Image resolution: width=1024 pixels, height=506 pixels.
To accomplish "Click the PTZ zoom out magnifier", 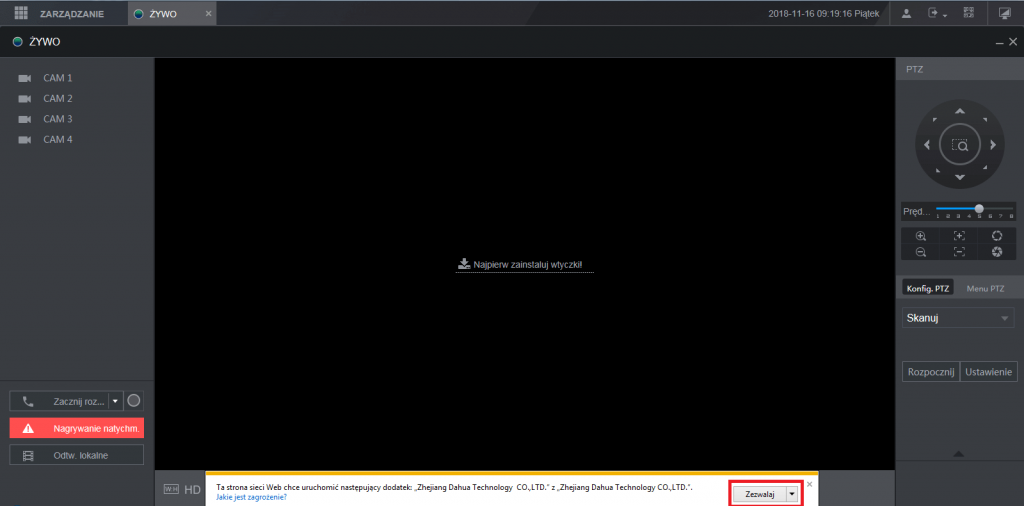I will pyautogui.click(x=921, y=253).
